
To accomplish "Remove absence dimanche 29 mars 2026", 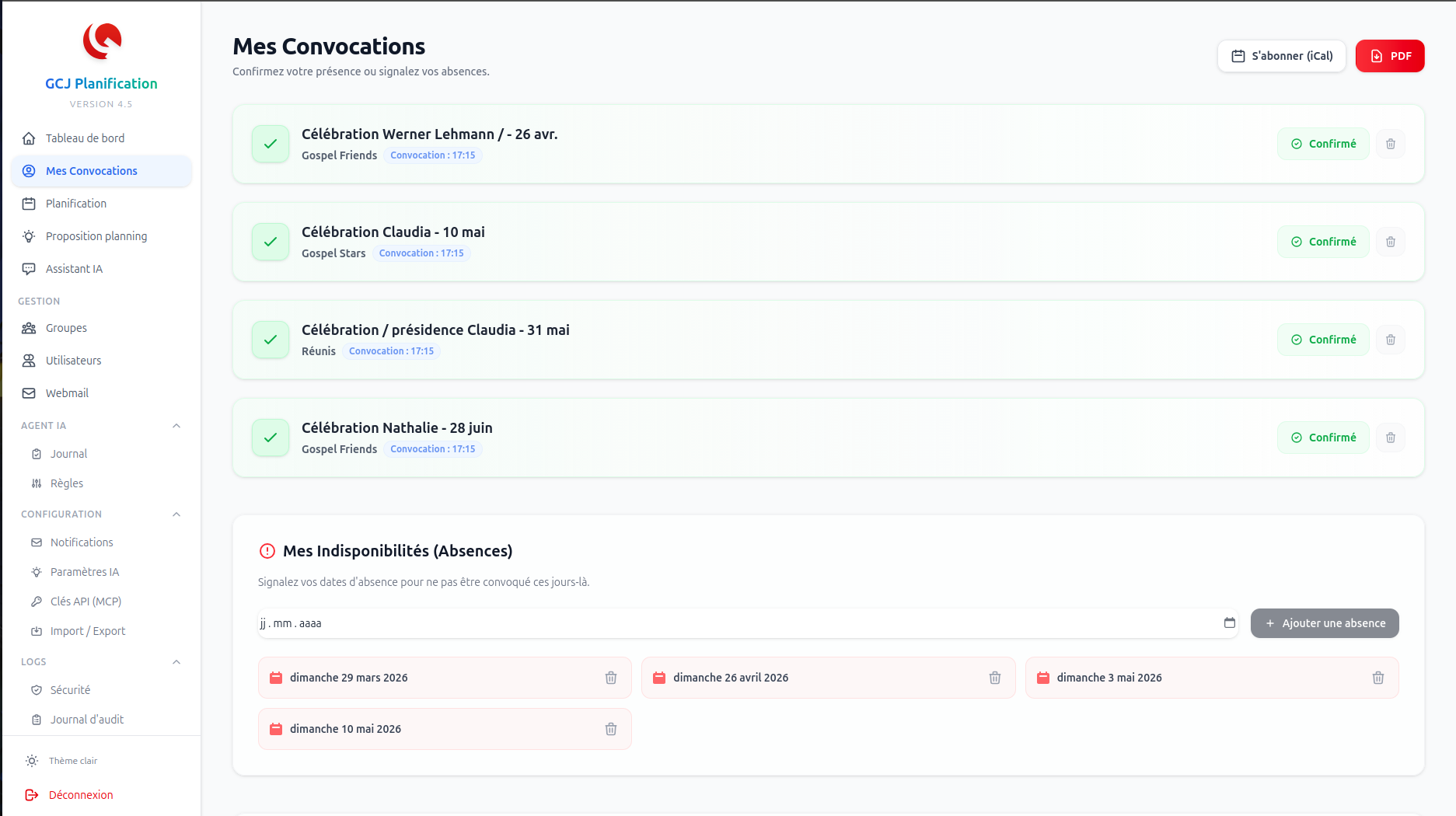I will [610, 678].
